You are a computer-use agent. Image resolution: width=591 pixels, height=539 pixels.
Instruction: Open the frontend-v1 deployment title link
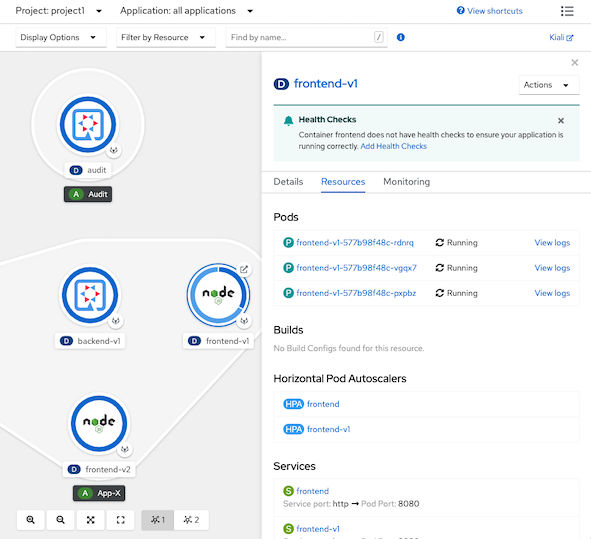pyautogui.click(x=326, y=84)
